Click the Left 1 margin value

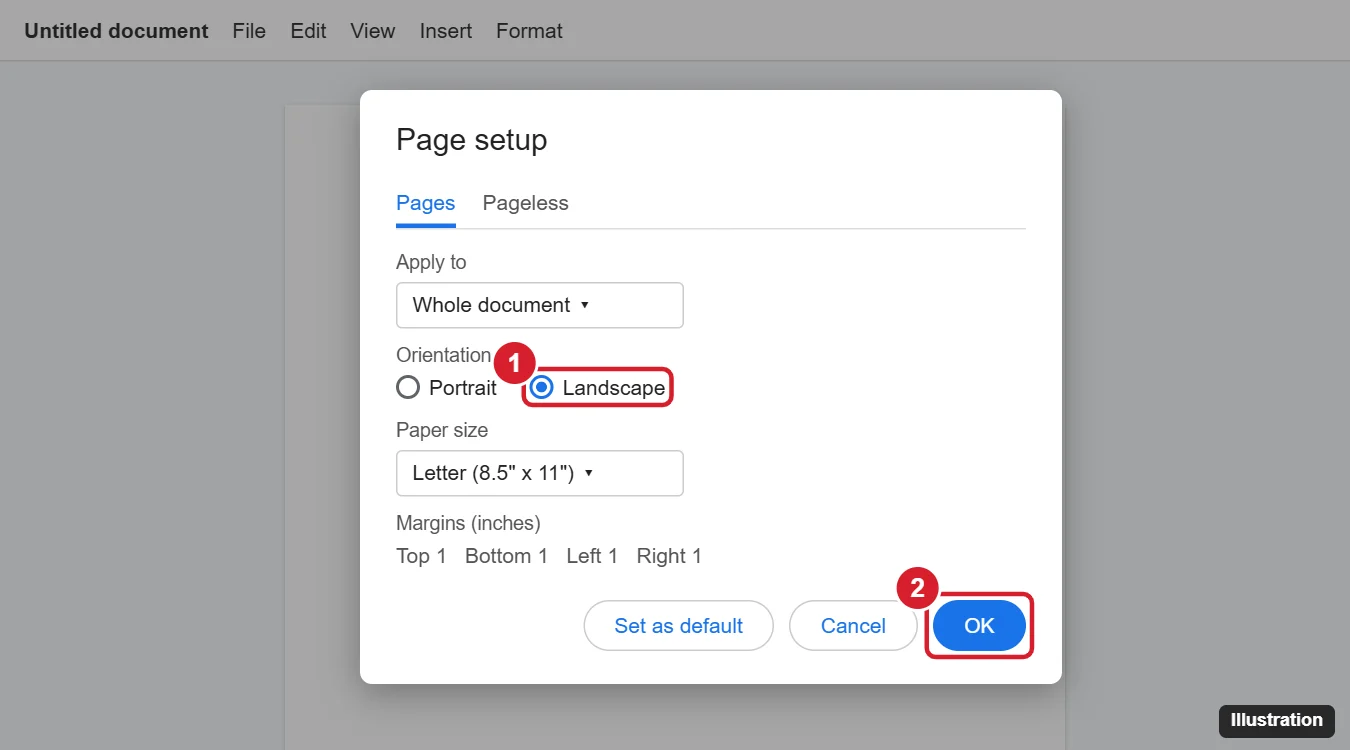(592, 556)
